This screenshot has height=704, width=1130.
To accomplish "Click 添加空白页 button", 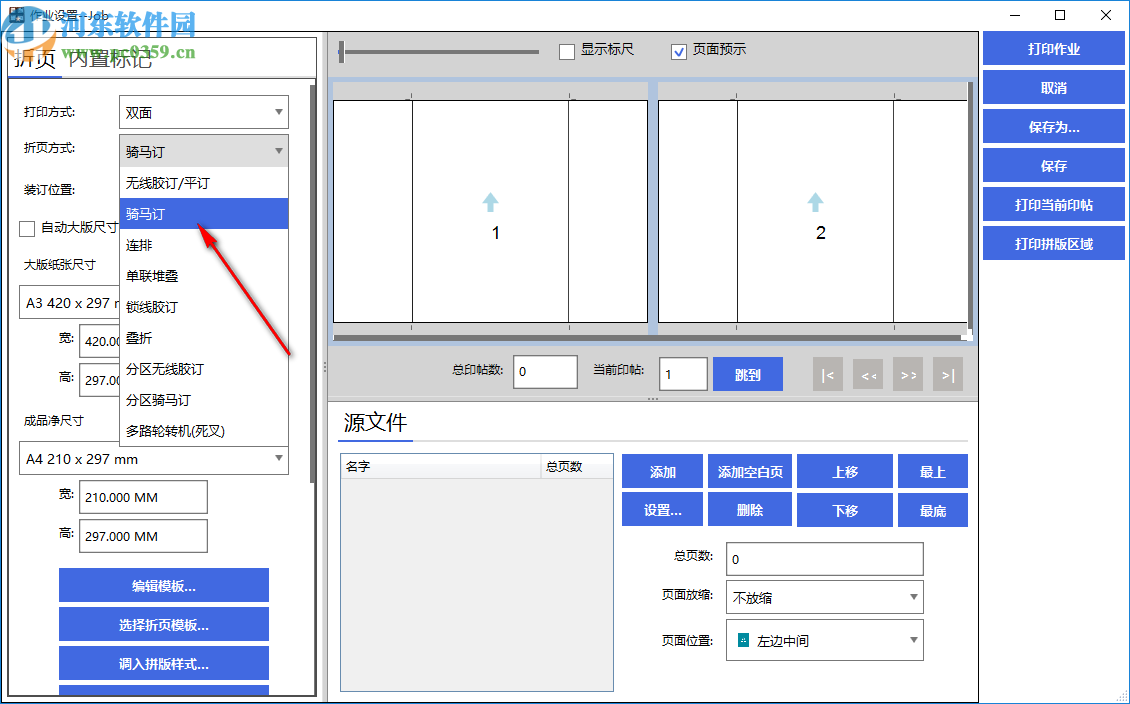I will 749,472.
